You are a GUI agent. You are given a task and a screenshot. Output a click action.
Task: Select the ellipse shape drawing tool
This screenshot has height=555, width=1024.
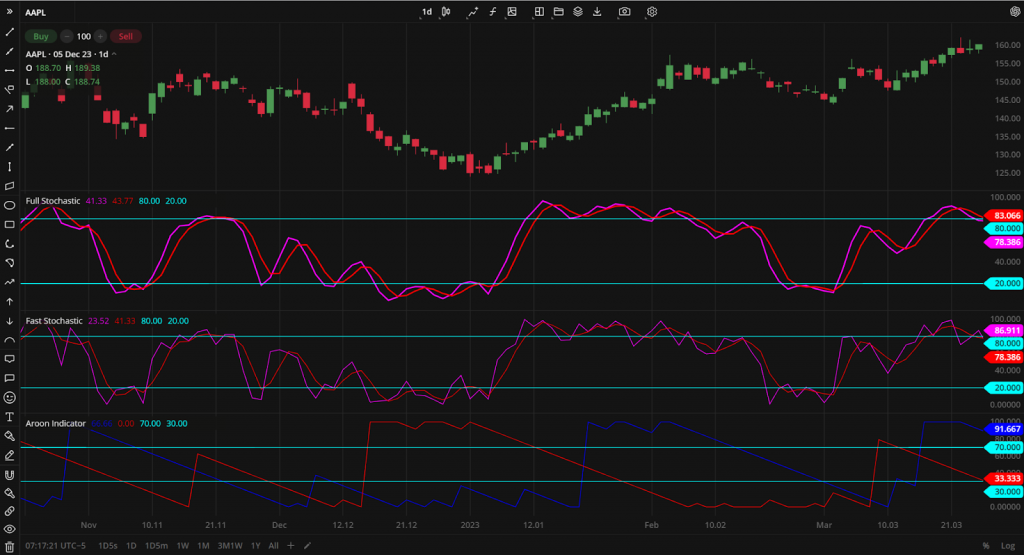point(9,205)
